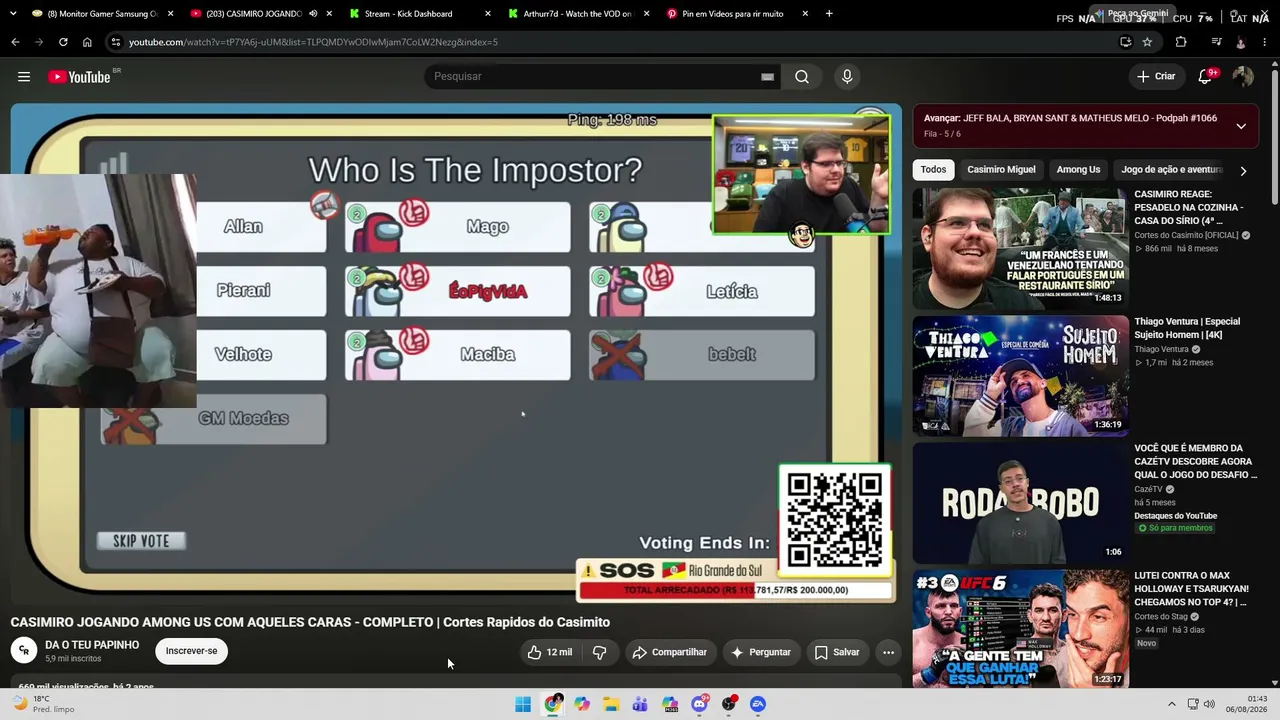Click the Criar create button
The image size is (1280, 720).
click(1156, 77)
